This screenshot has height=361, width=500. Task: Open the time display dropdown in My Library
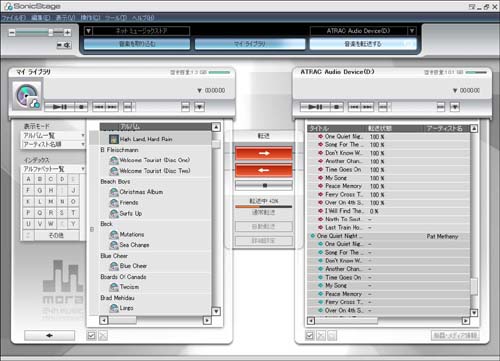coord(199,90)
